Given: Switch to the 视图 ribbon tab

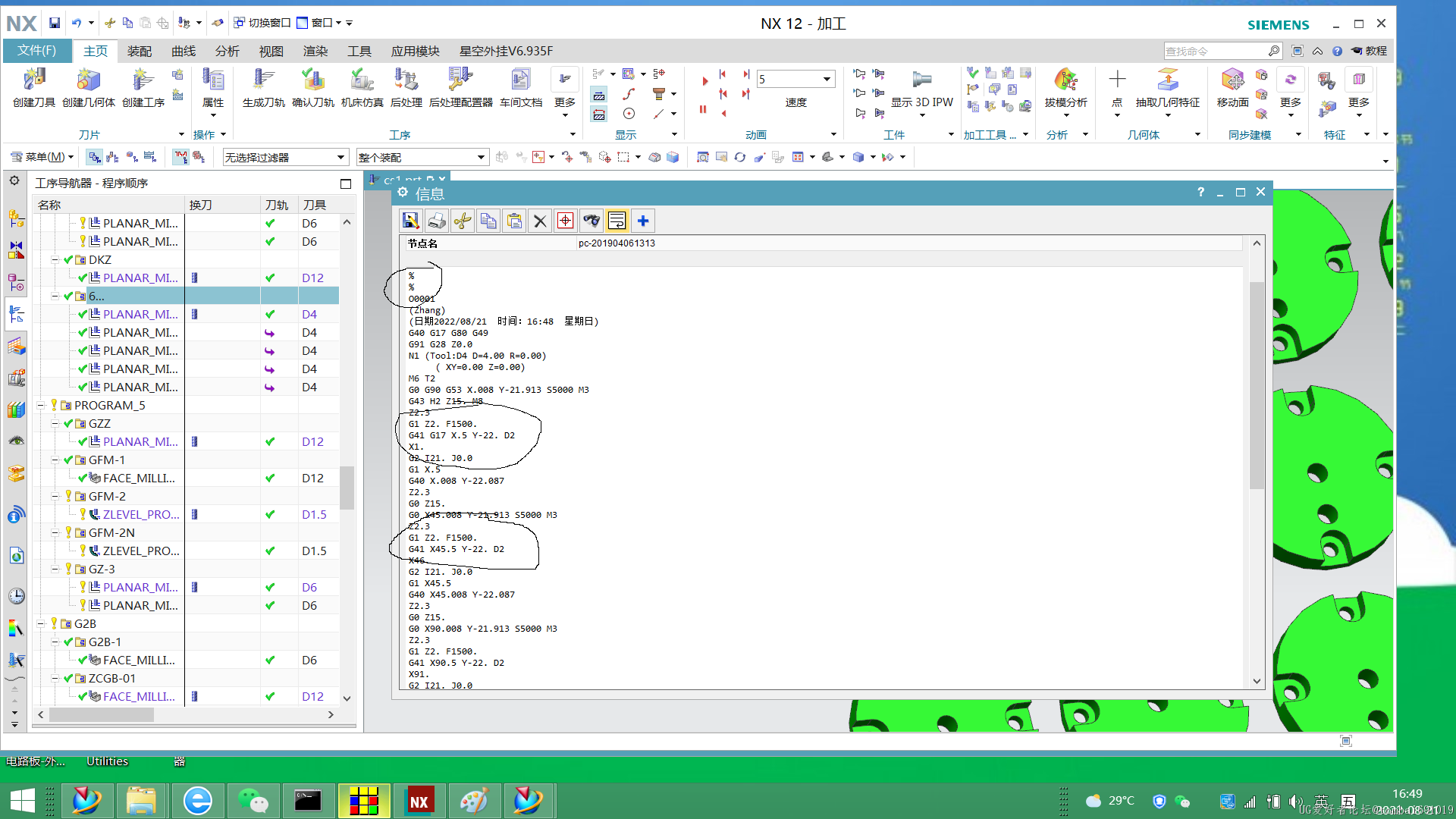Looking at the screenshot, I should 271,51.
